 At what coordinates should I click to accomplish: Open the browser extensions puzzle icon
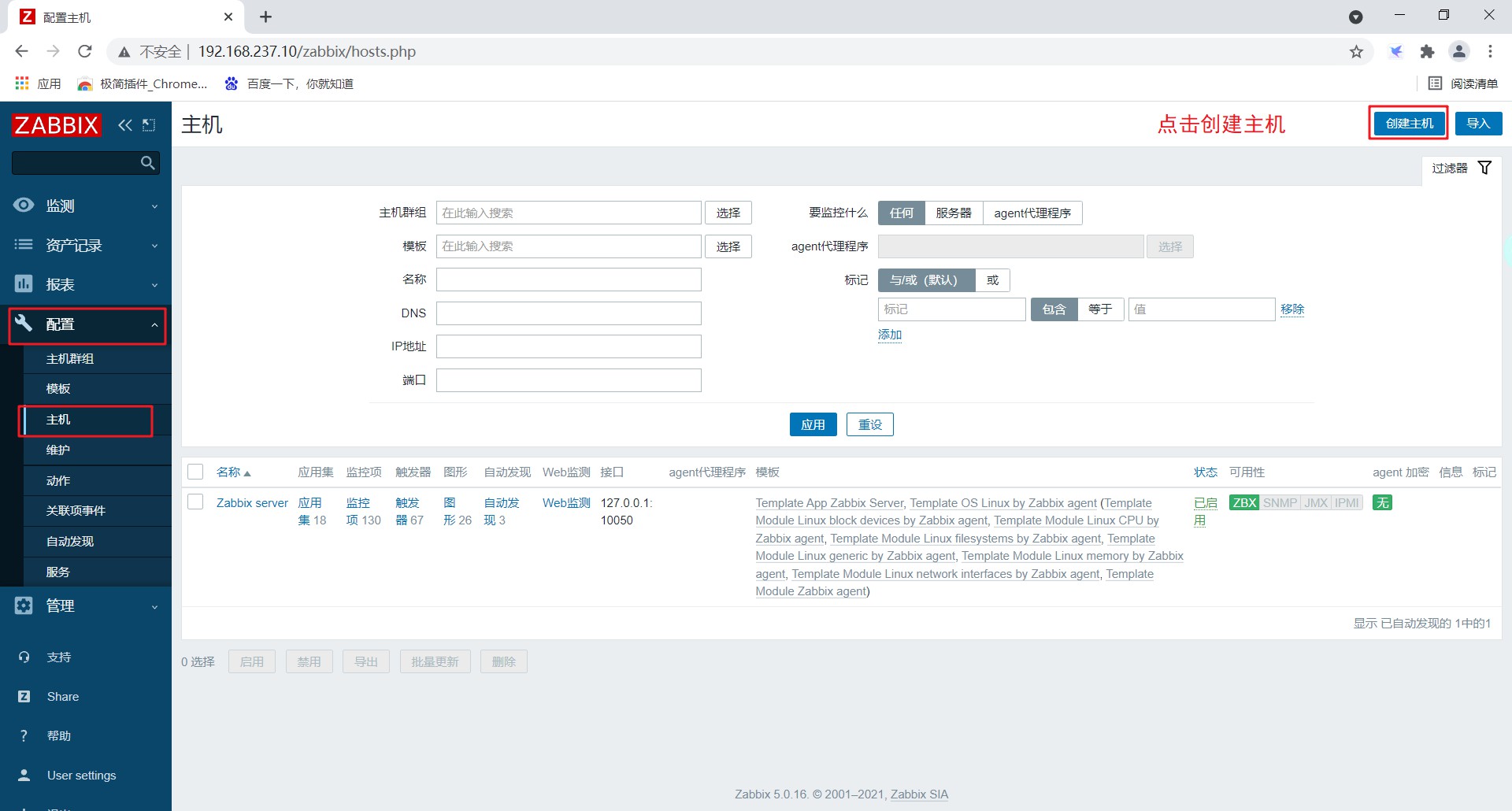click(x=1427, y=52)
